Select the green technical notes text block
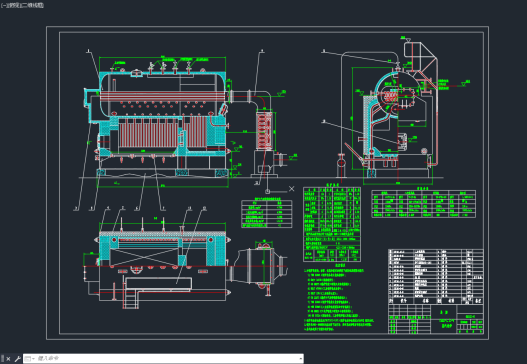 [339, 300]
